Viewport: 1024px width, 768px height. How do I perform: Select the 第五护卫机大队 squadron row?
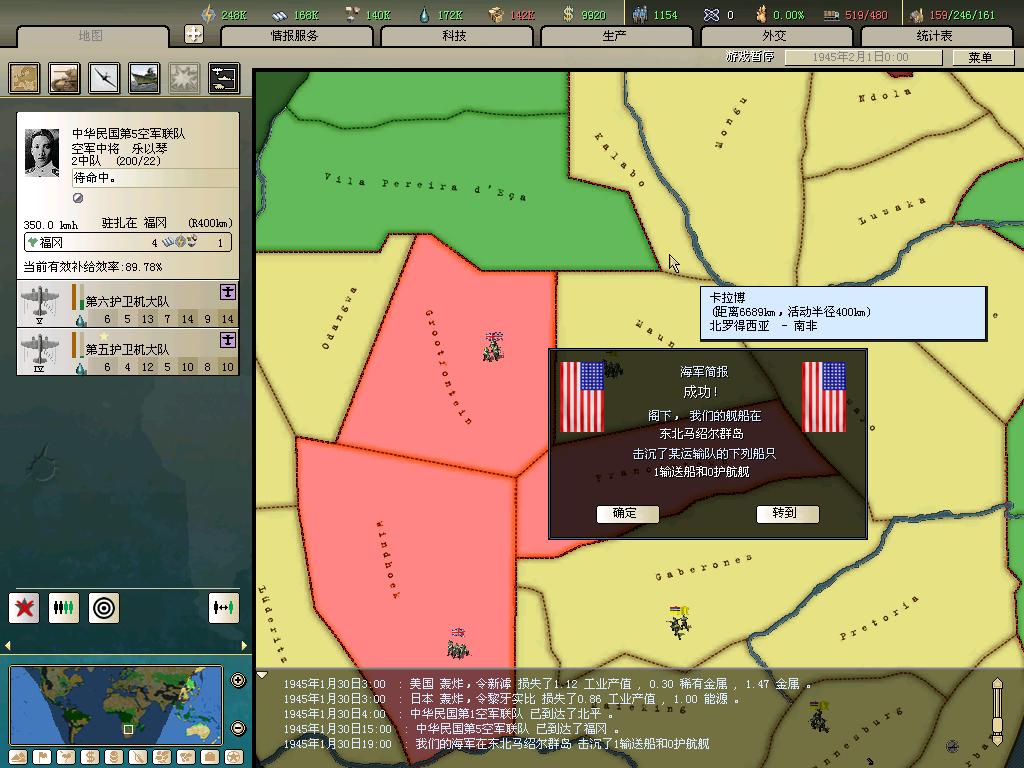pos(128,352)
